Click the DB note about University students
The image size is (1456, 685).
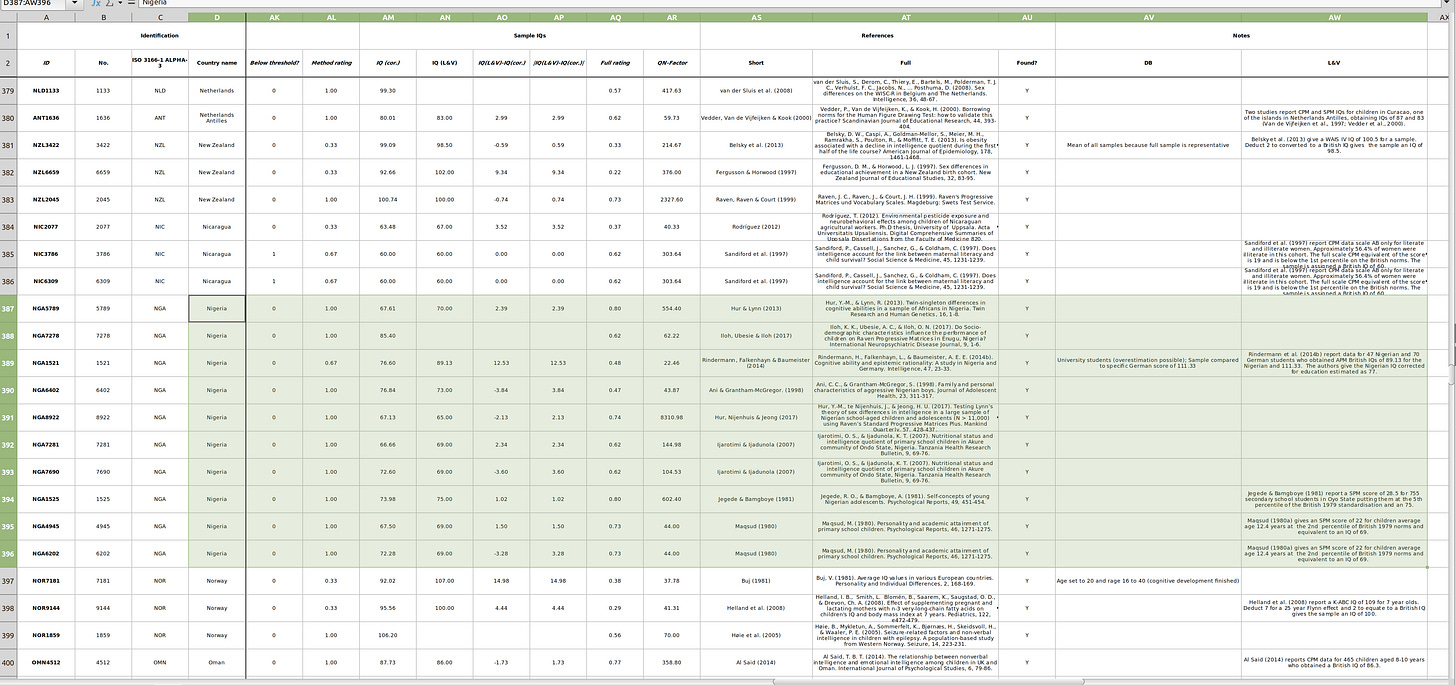coord(1148,363)
